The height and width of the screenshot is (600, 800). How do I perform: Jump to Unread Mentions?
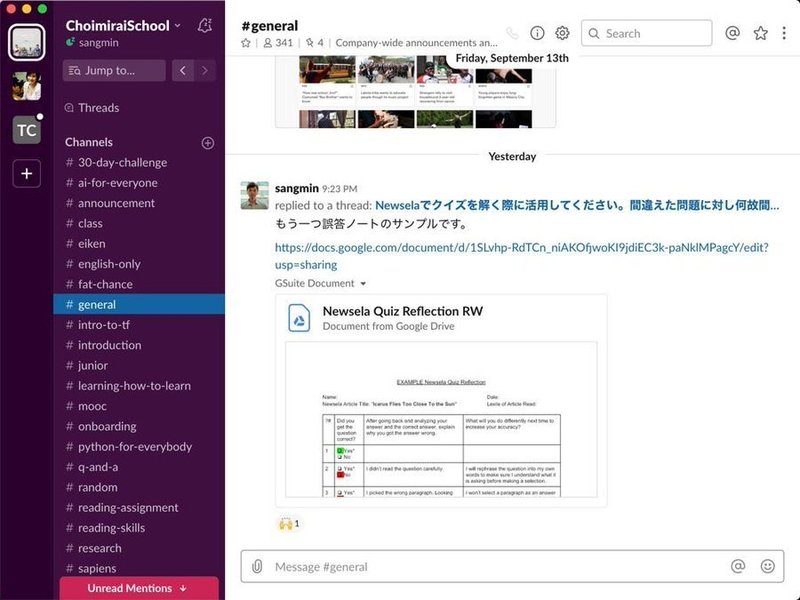(x=139, y=588)
